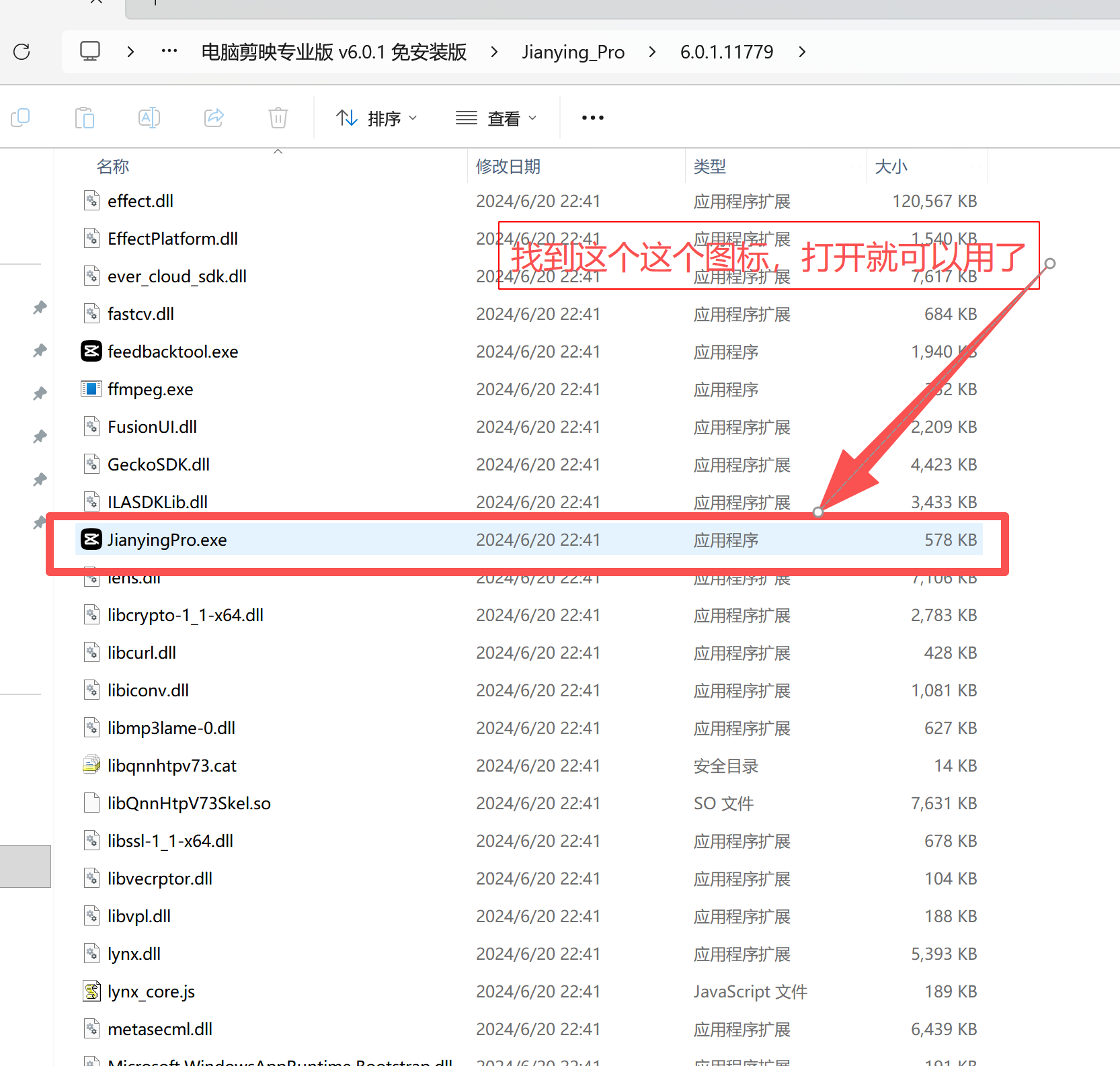Select the file name ILASDKLib.dll

click(157, 502)
